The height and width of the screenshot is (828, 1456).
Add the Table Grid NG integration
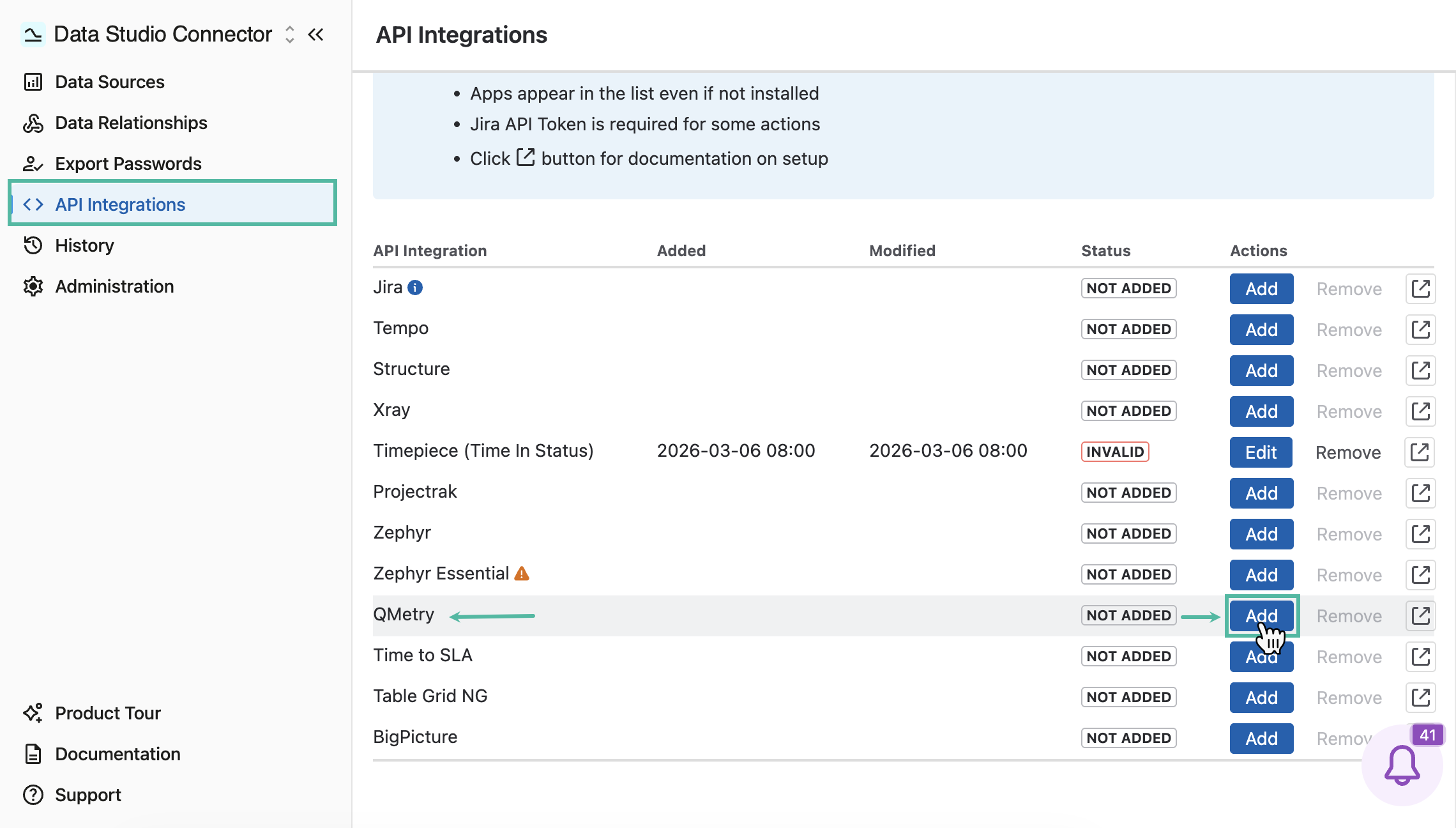tap(1261, 698)
